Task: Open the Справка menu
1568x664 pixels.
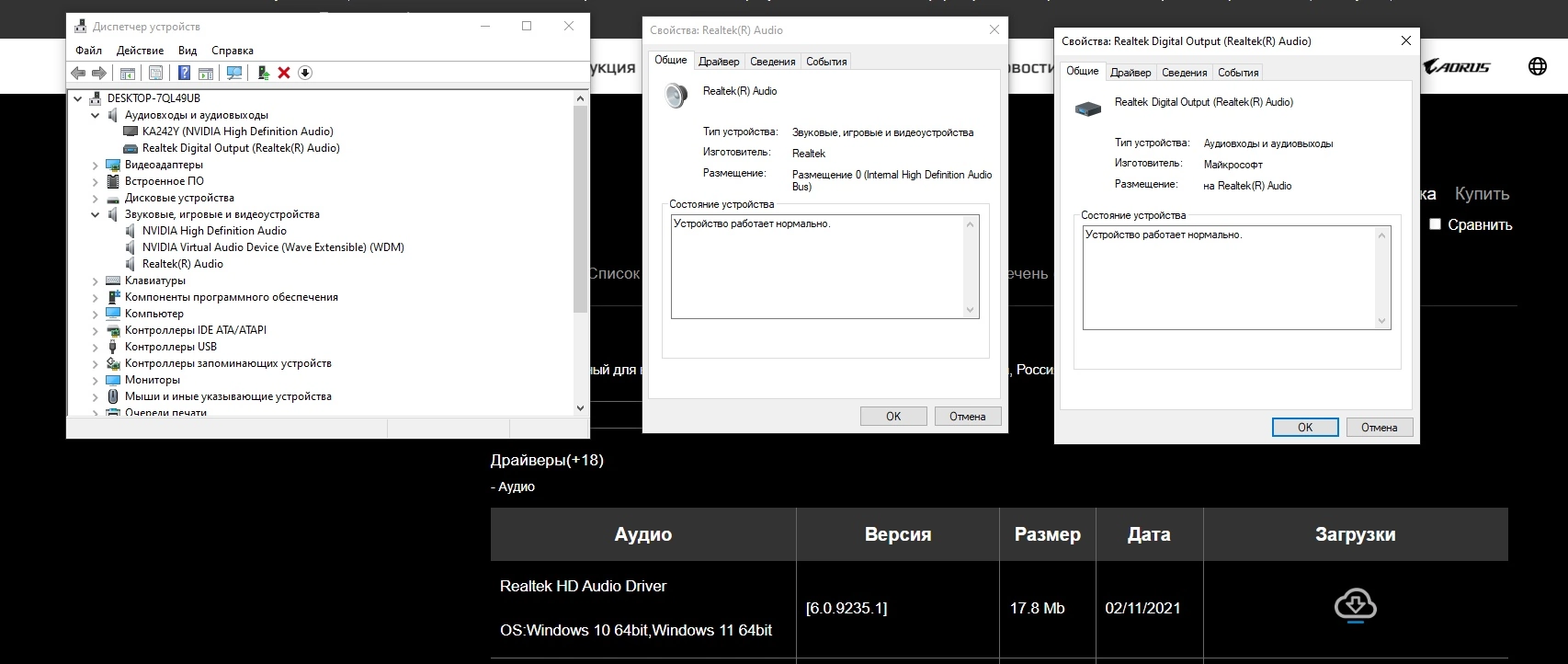Action: point(233,51)
